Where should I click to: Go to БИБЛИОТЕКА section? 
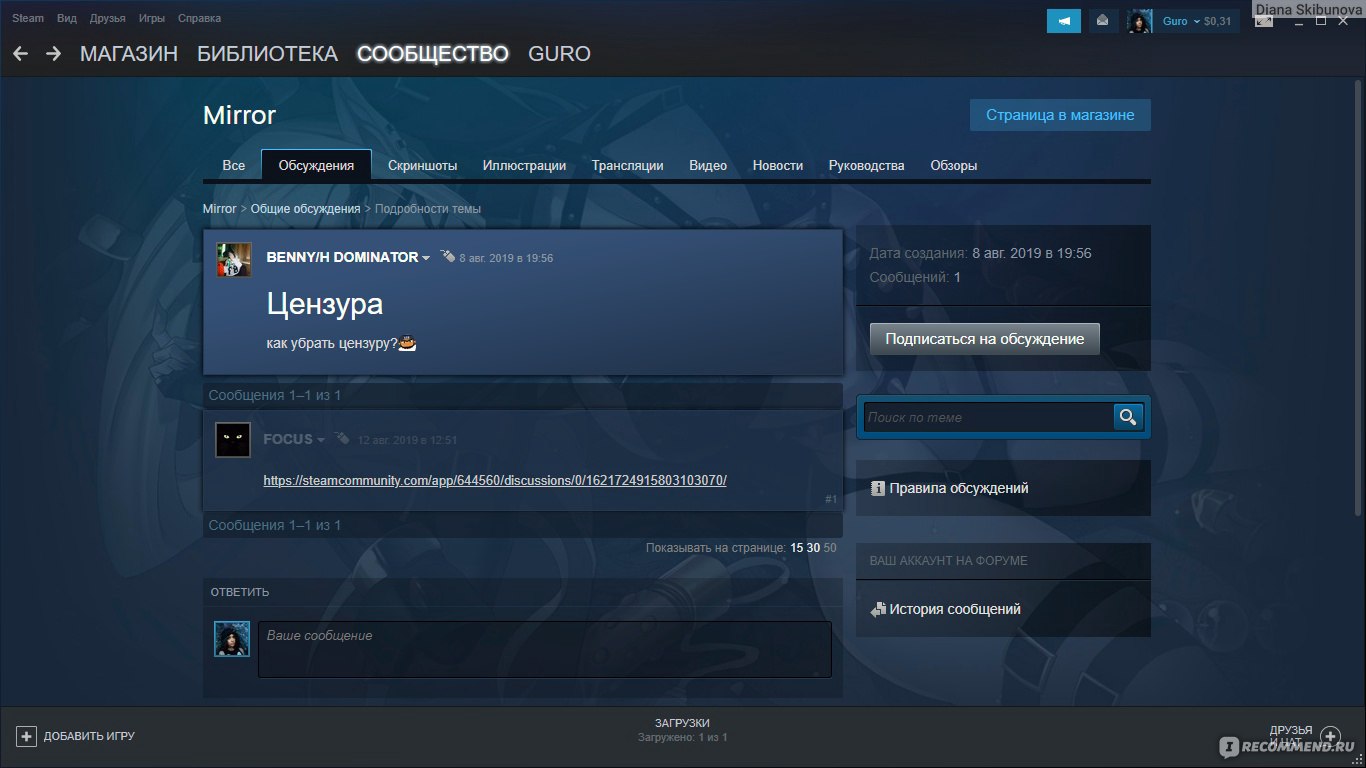click(268, 54)
